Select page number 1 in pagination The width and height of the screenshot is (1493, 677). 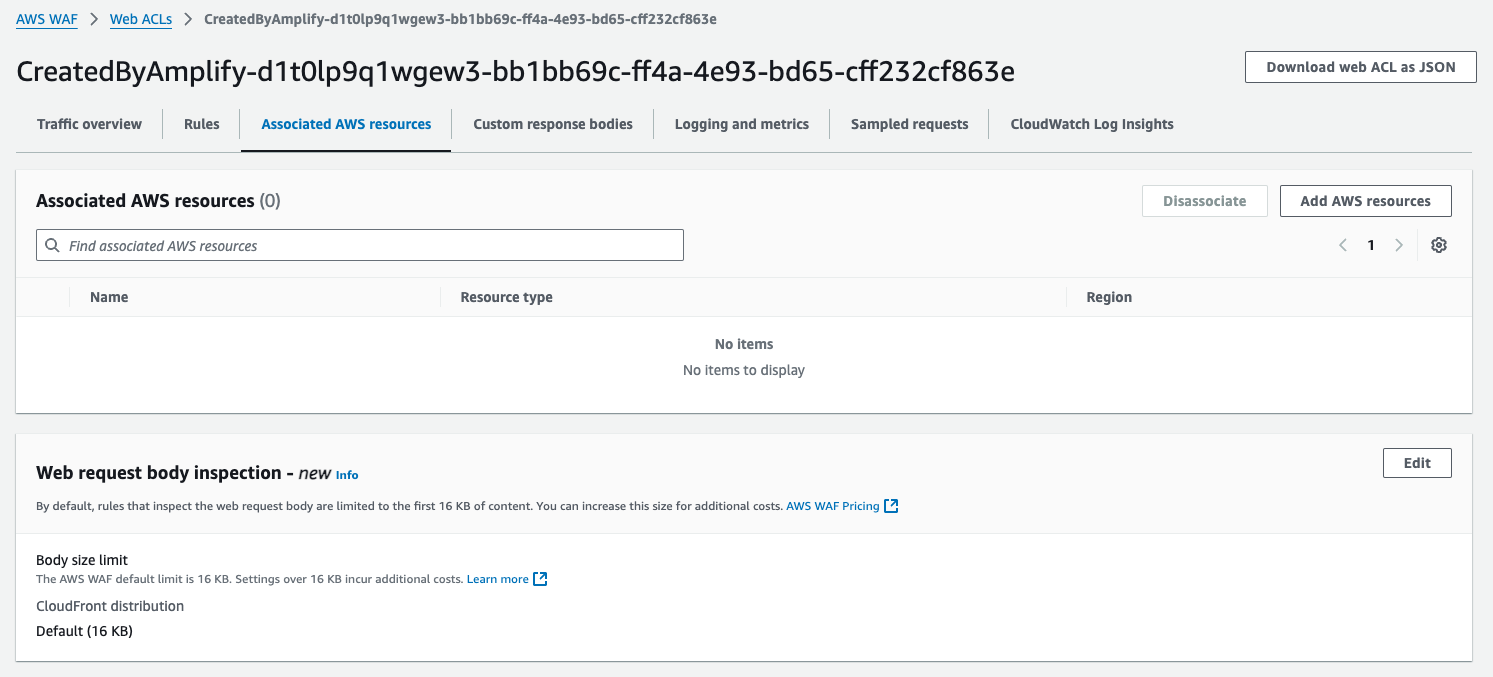tap(1371, 245)
